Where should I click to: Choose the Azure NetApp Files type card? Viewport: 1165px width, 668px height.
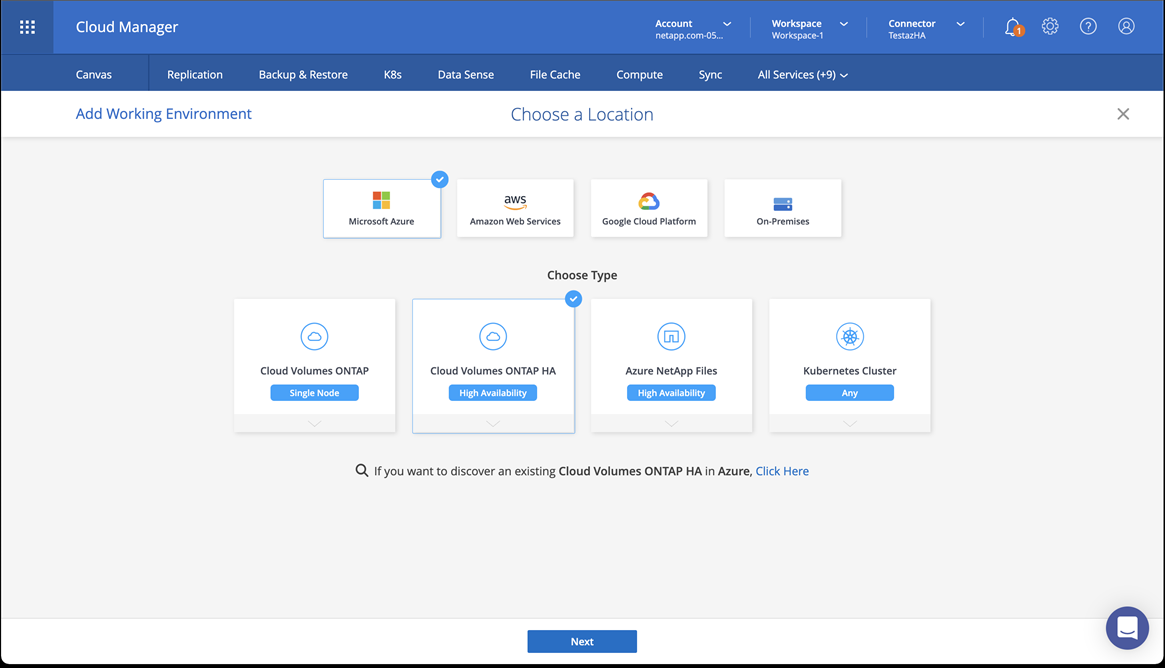[x=671, y=365]
